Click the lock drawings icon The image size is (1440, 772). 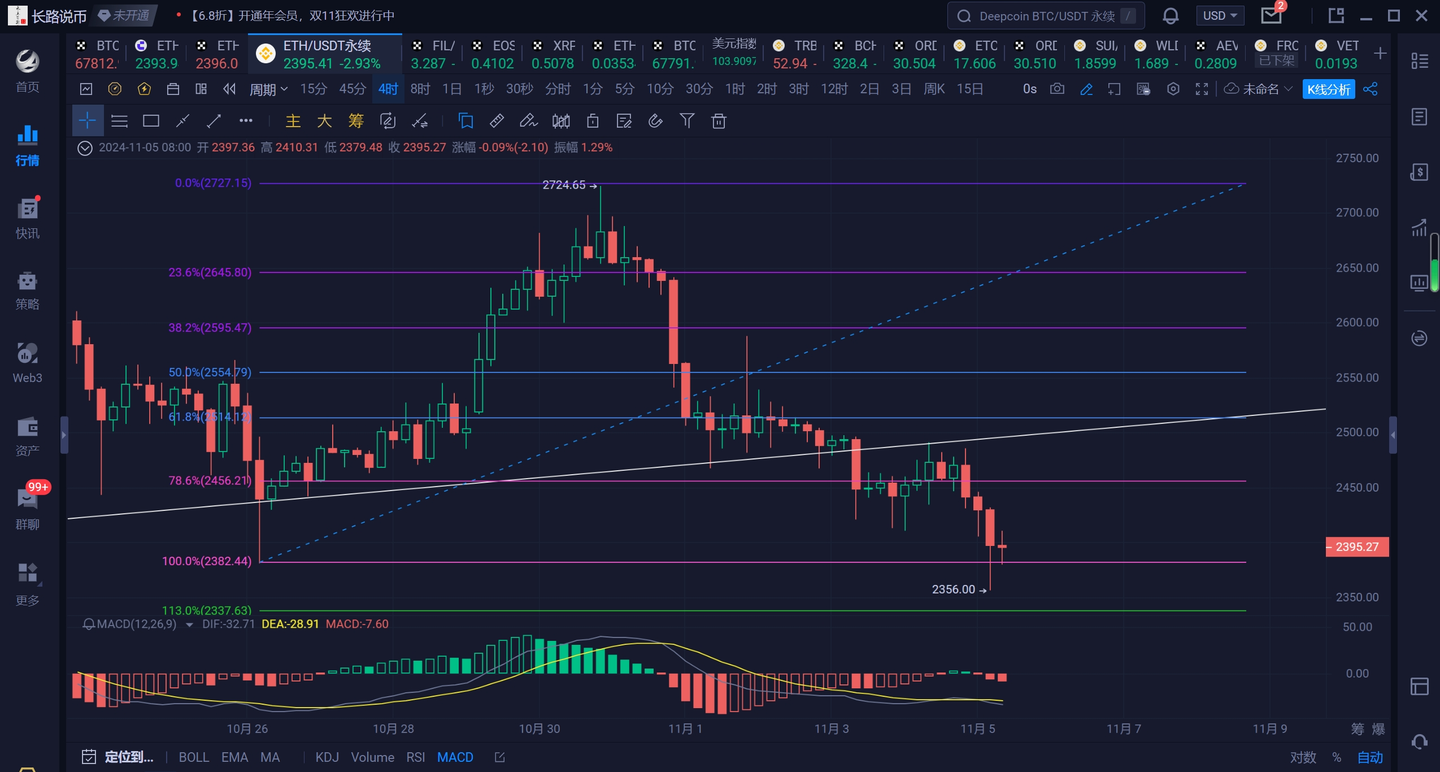click(x=592, y=121)
